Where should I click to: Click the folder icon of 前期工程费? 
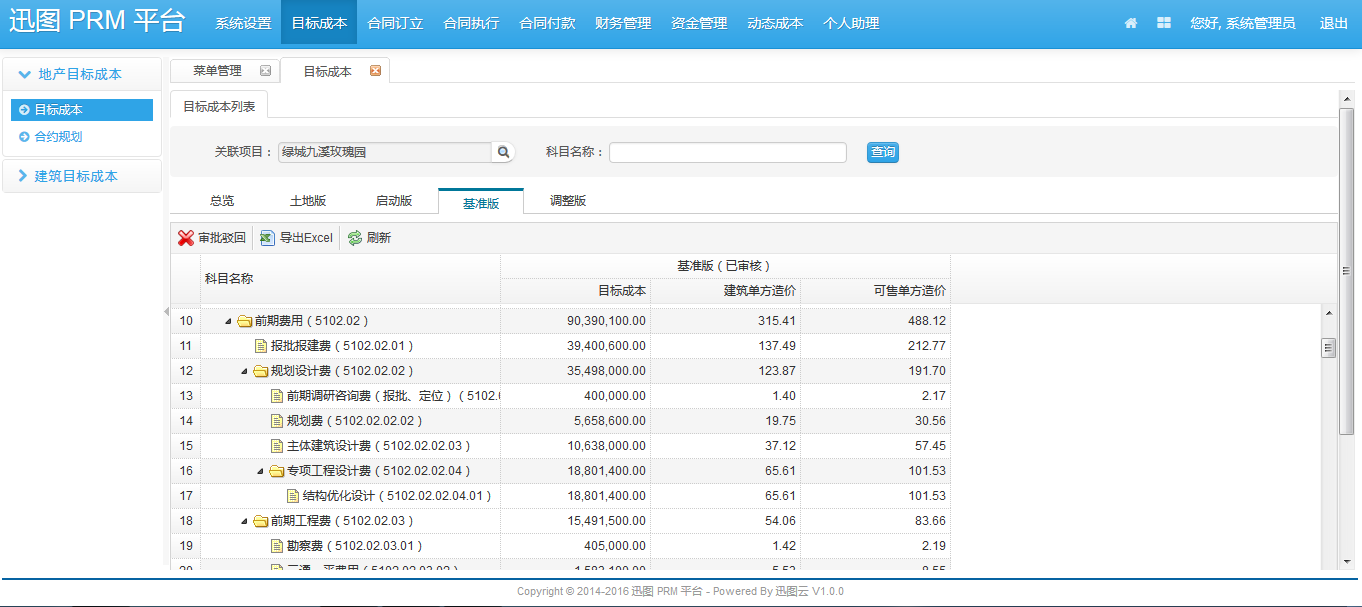[260, 521]
